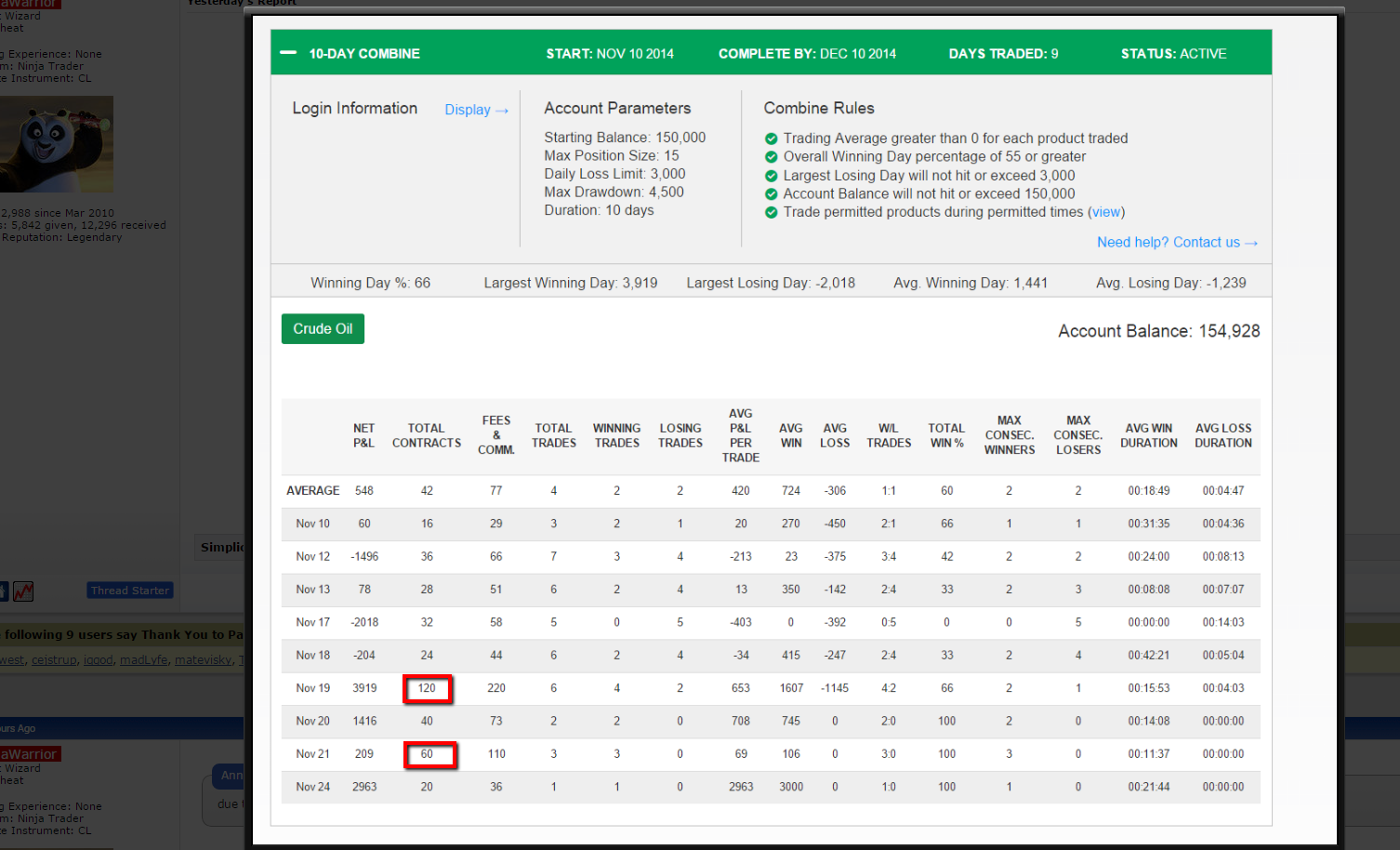This screenshot has width=1400, height=850.
Task: Click the Avg. Losing Day: -1,239 statistic
Action: click(1171, 283)
